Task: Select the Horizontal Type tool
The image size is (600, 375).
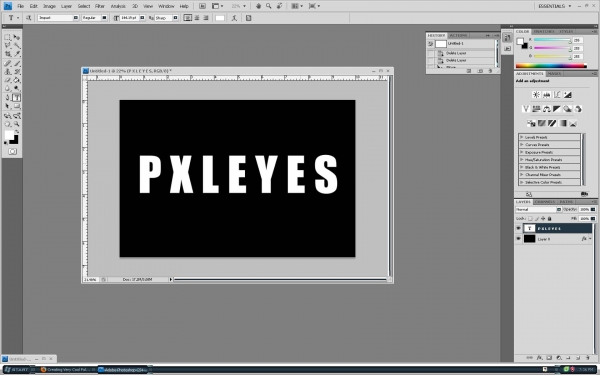Action: [x=16, y=98]
